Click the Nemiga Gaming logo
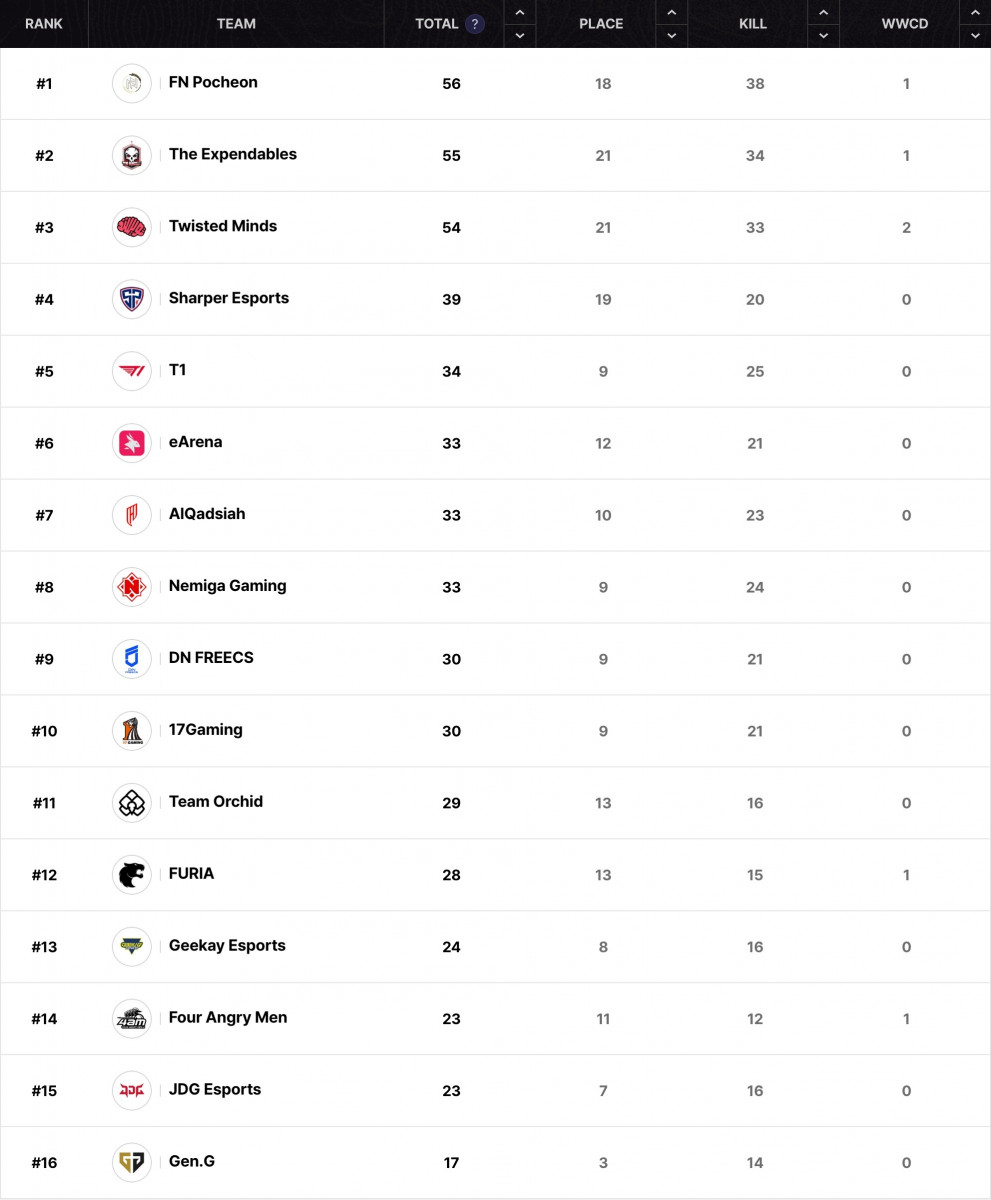This screenshot has width=991, height=1200. pos(132,588)
